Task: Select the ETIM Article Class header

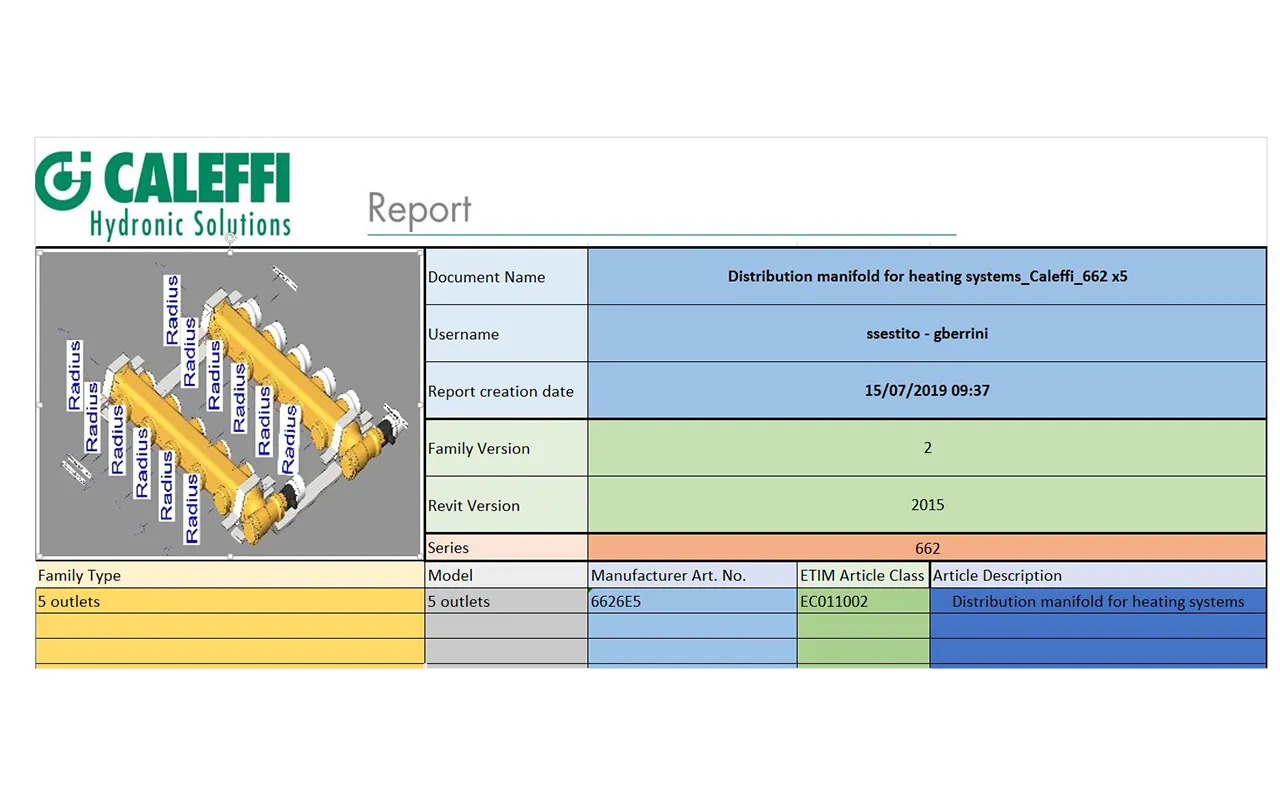Action: 863,575
